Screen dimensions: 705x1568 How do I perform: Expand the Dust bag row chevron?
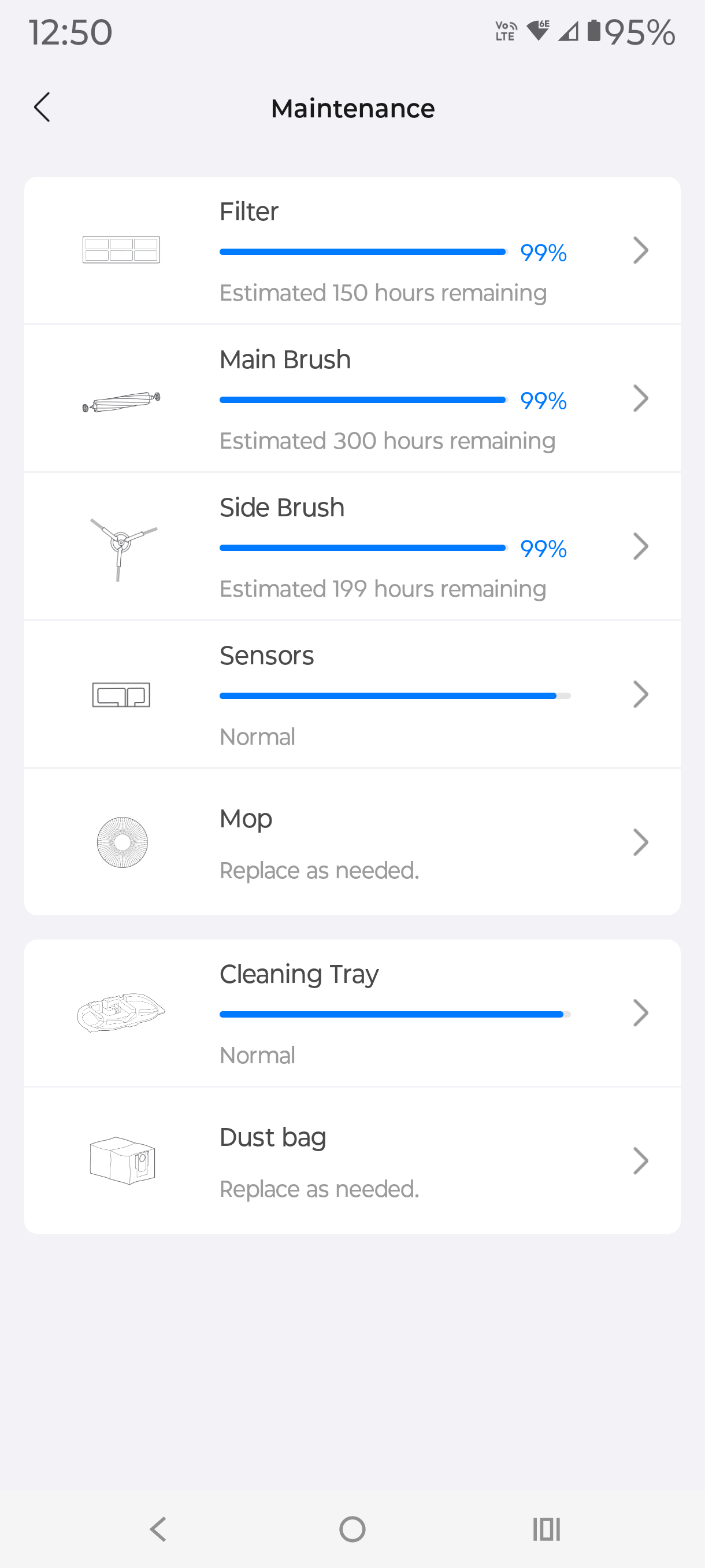click(x=640, y=1161)
